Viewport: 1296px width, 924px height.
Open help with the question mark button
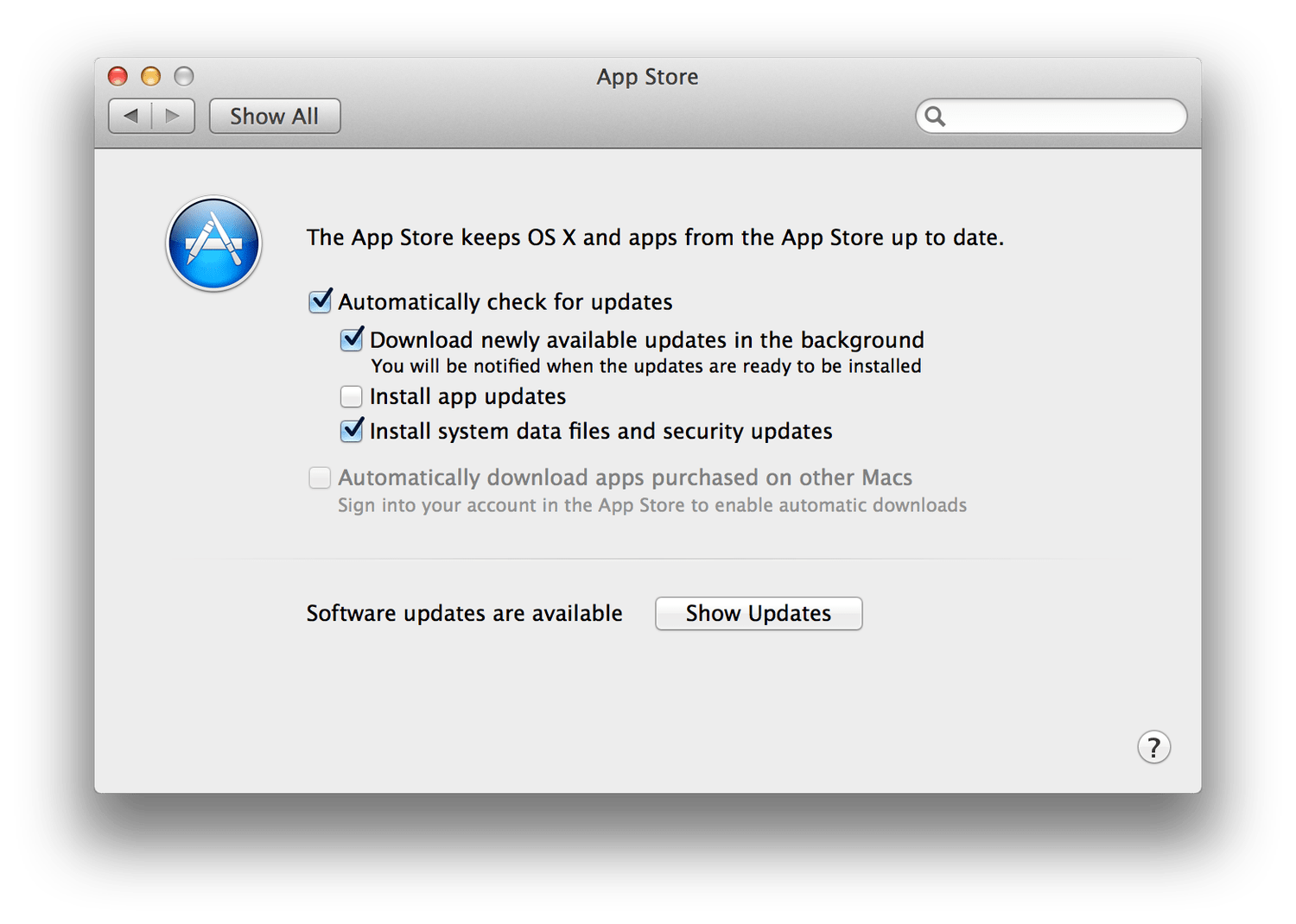[x=1153, y=747]
